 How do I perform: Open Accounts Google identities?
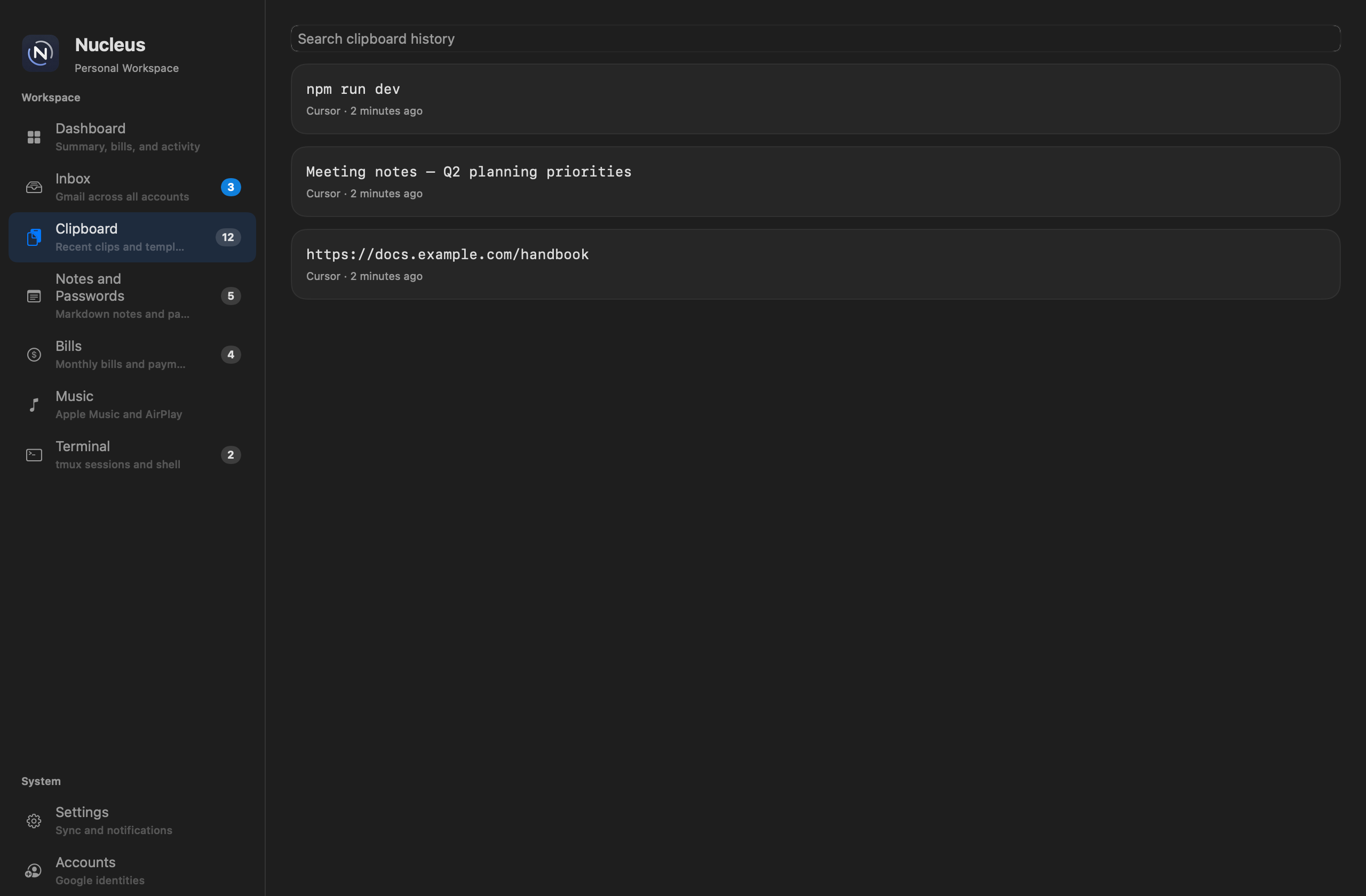(132, 871)
